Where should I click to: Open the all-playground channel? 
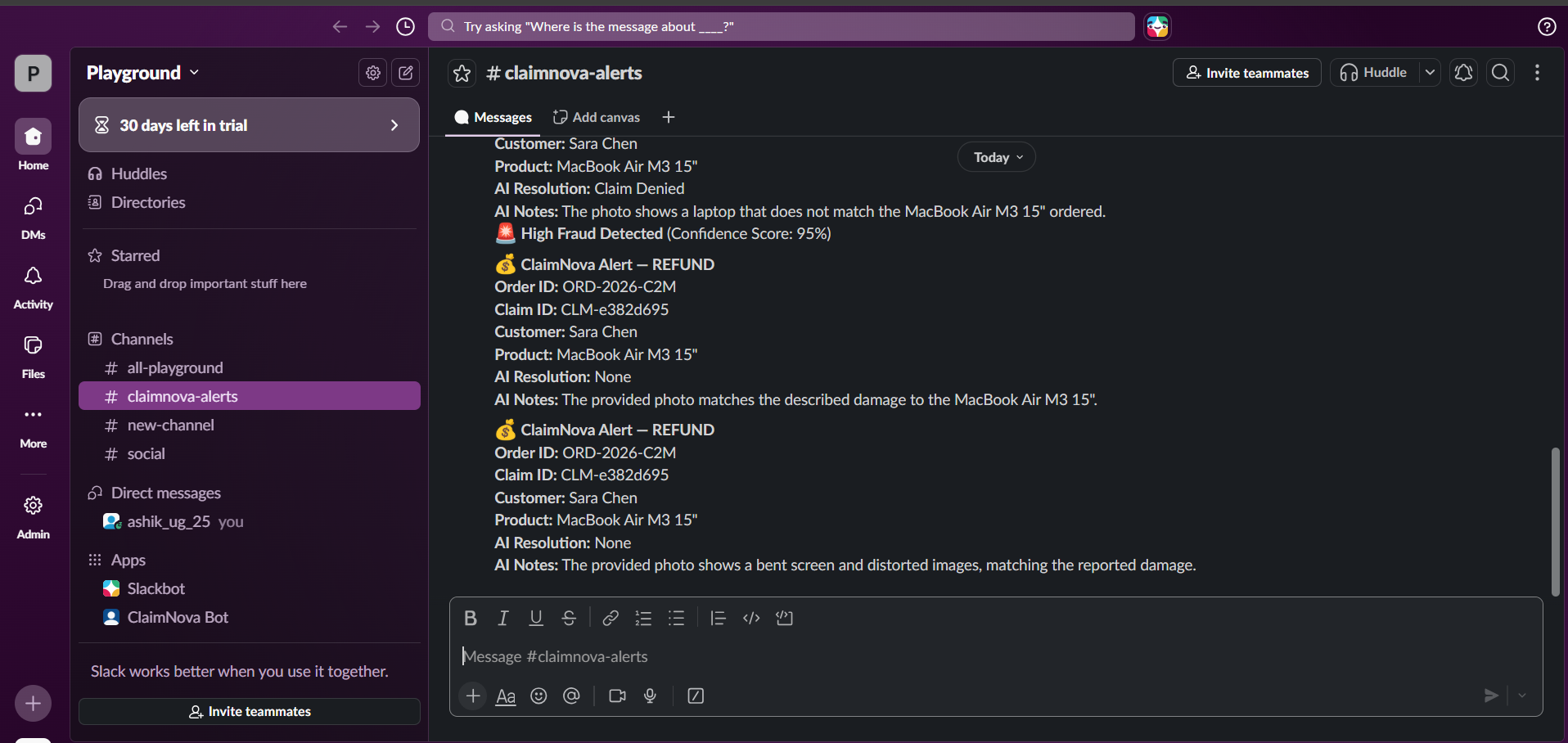click(x=249, y=367)
